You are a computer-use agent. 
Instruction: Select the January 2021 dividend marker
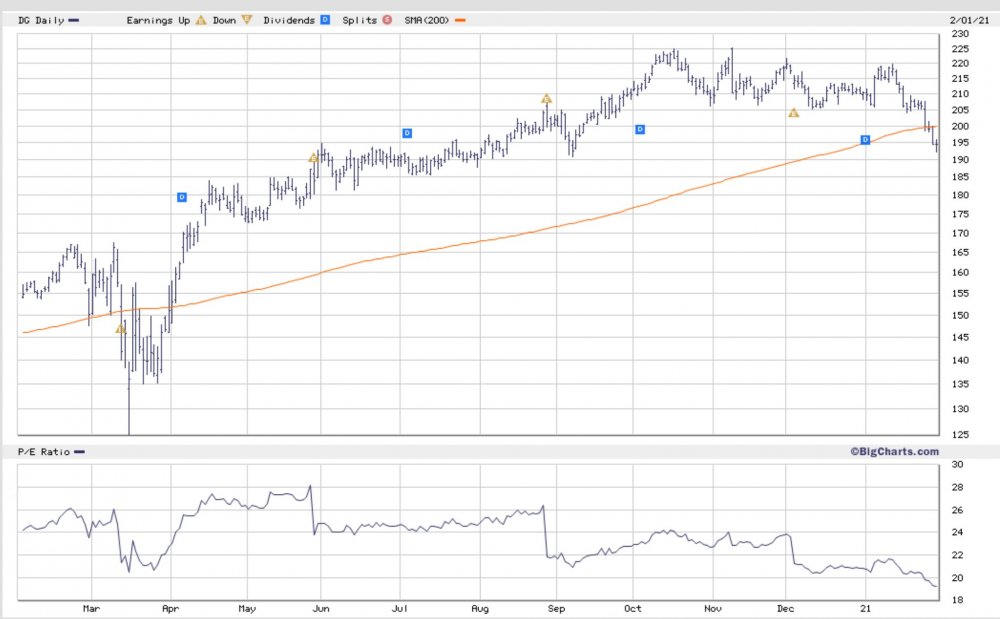click(866, 139)
